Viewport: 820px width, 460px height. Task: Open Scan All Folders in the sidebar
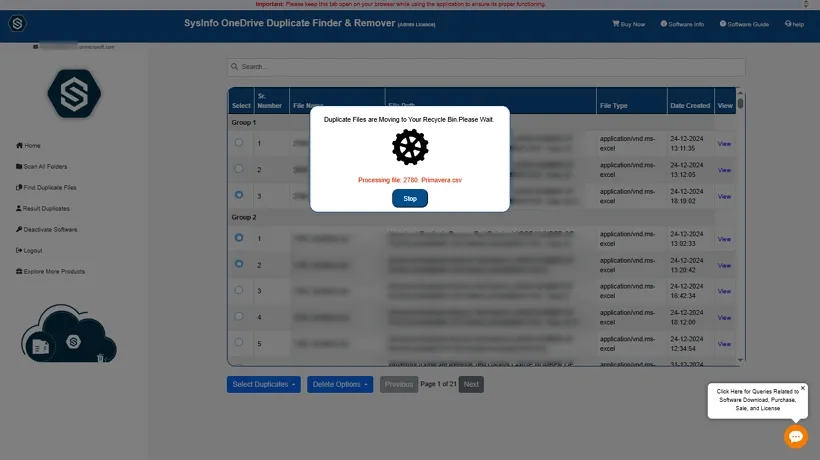tap(42, 166)
